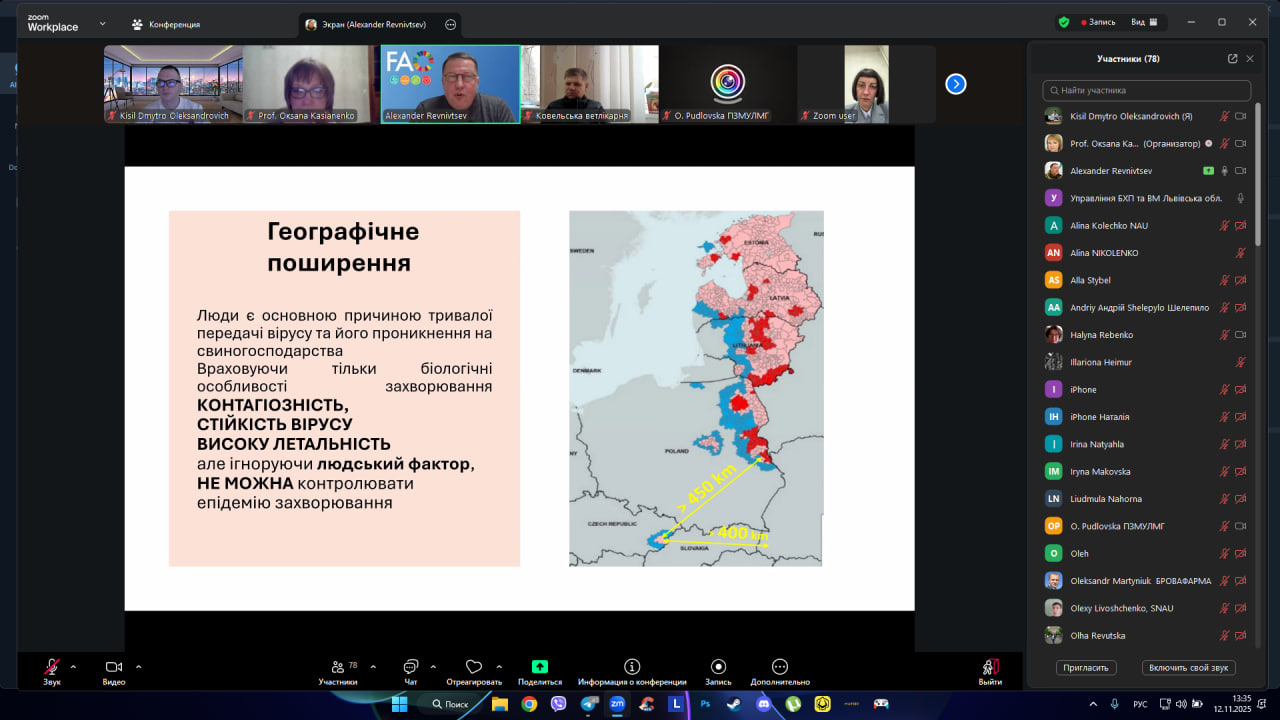The height and width of the screenshot is (720, 1280).
Task: Pop out the Участники participants panel
Action: (x=1232, y=59)
